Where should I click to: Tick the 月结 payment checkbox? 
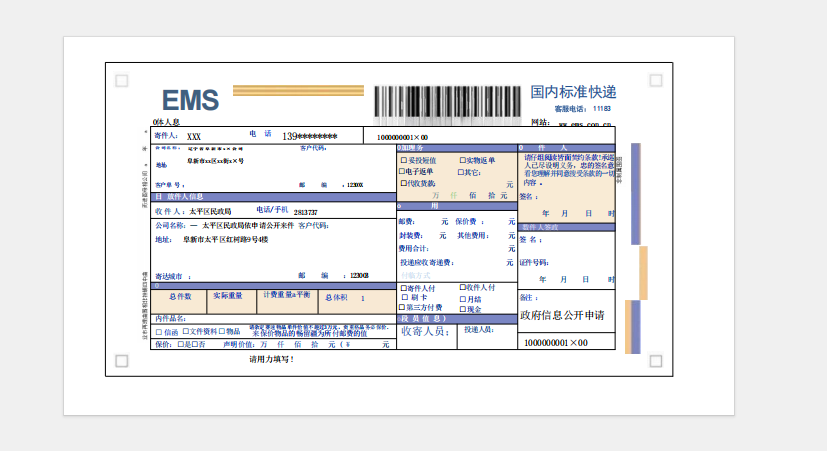[x=463, y=299]
